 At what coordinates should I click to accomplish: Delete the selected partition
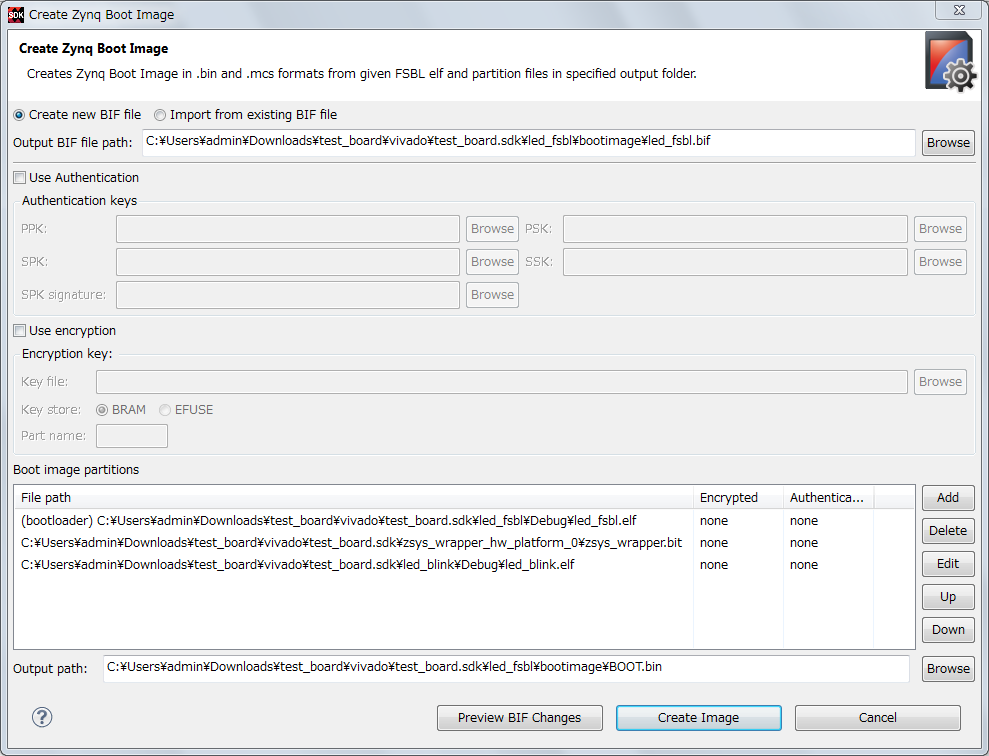[947, 531]
